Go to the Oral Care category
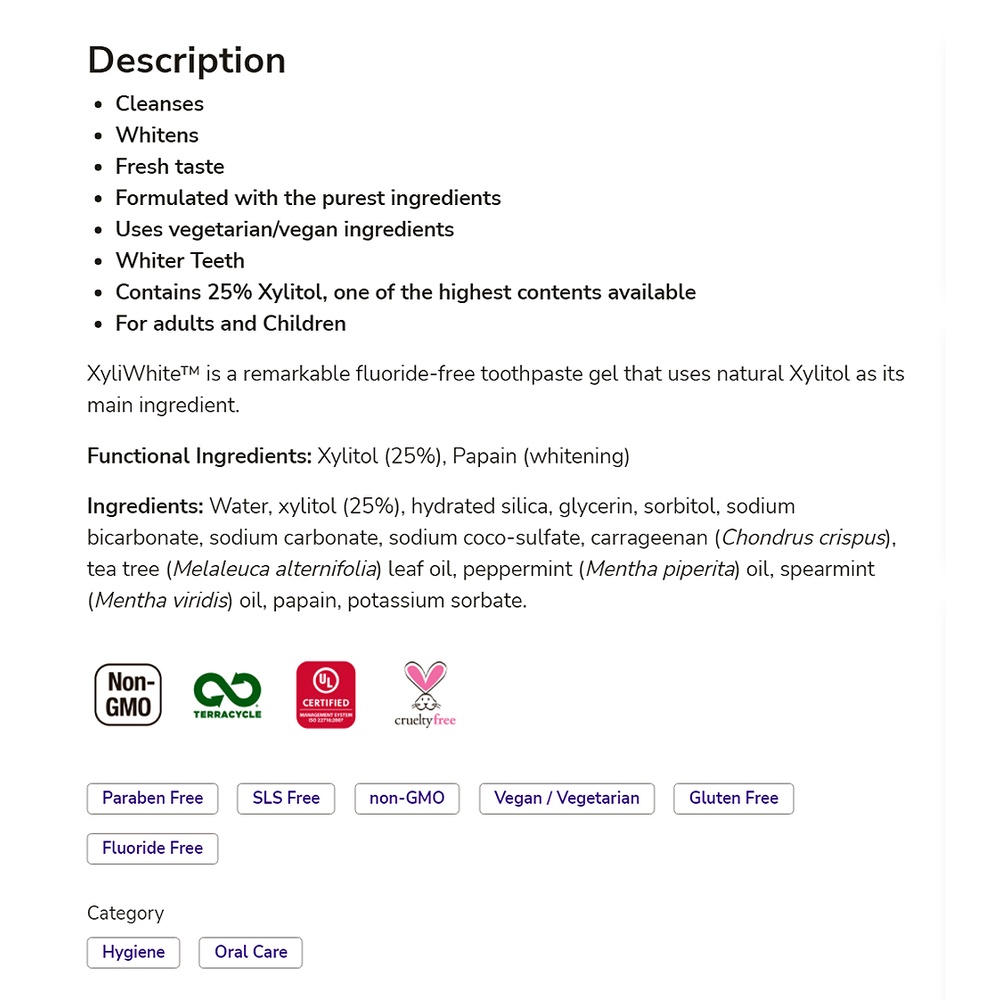 click(250, 952)
